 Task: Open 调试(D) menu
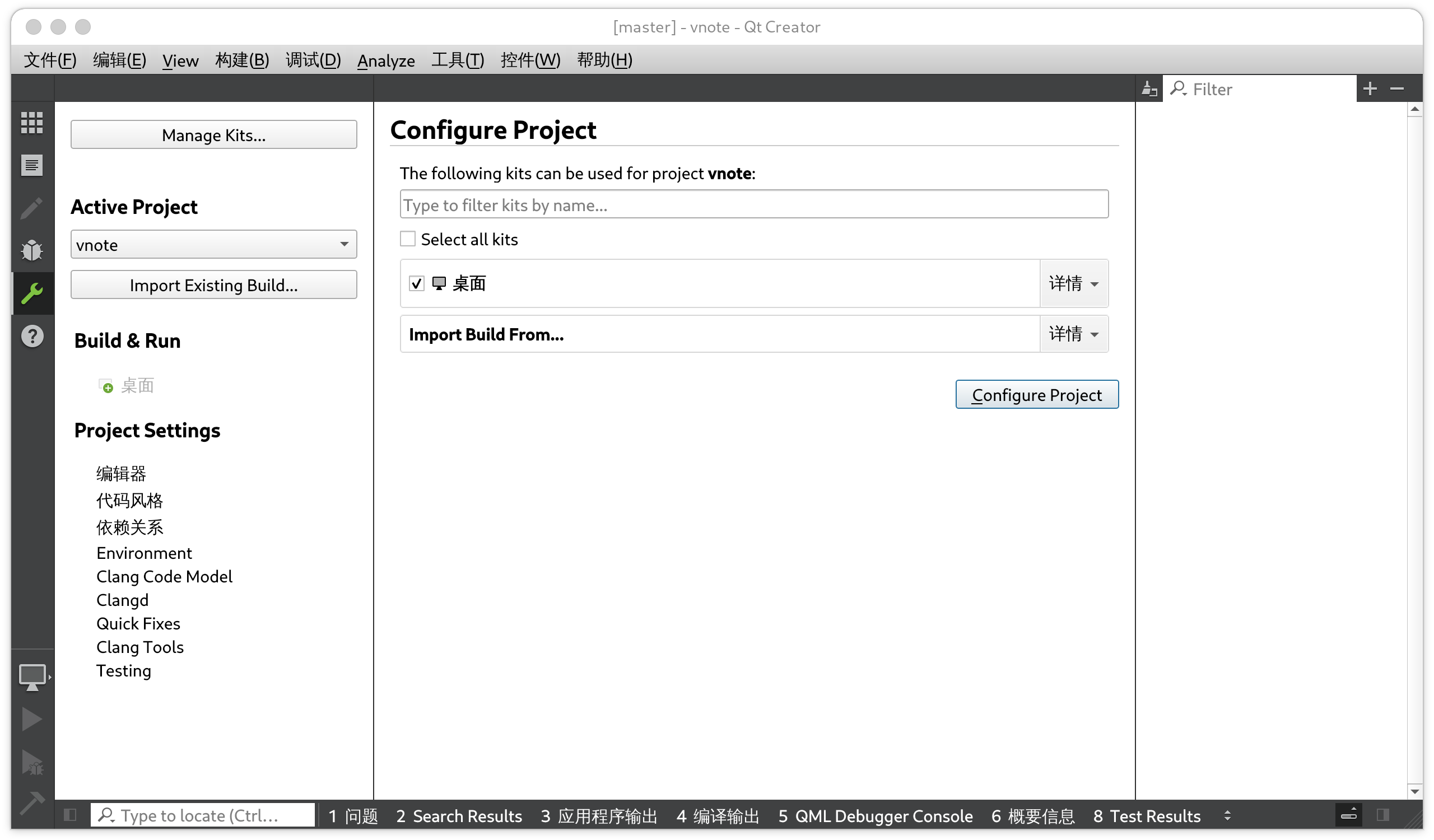313,60
